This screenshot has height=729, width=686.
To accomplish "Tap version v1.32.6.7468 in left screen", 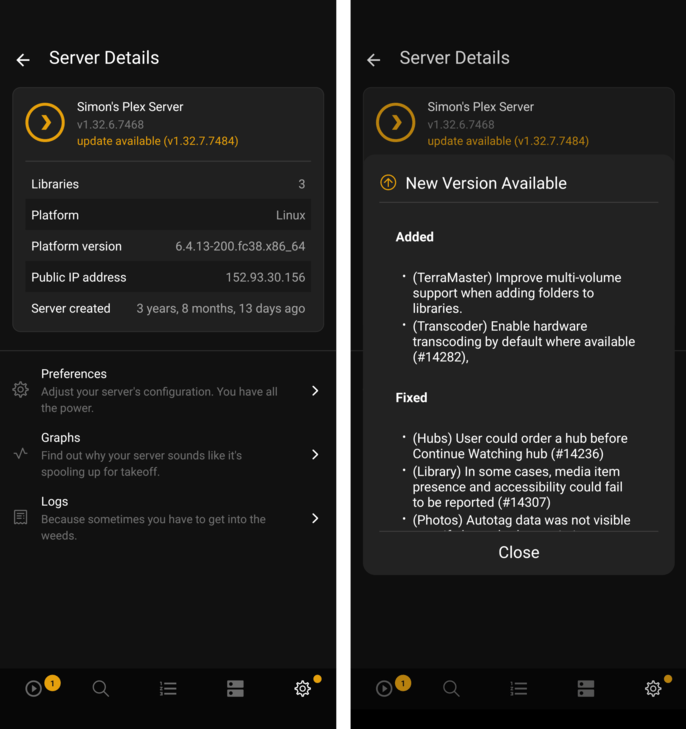I will (110, 125).
